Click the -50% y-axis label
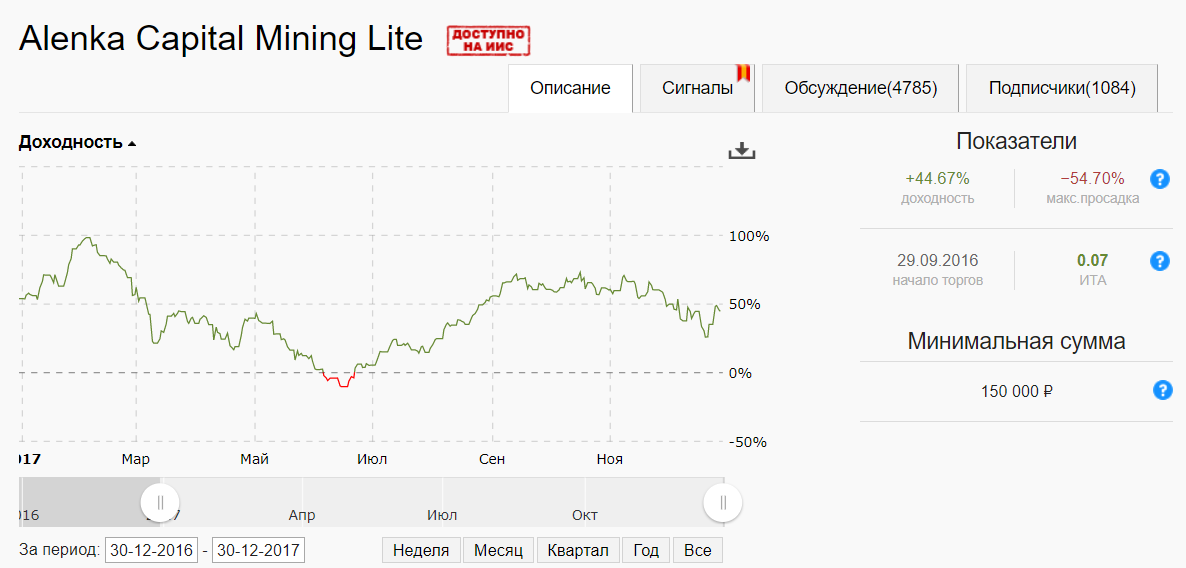Screen dimensions: 1186x568 coord(749,442)
